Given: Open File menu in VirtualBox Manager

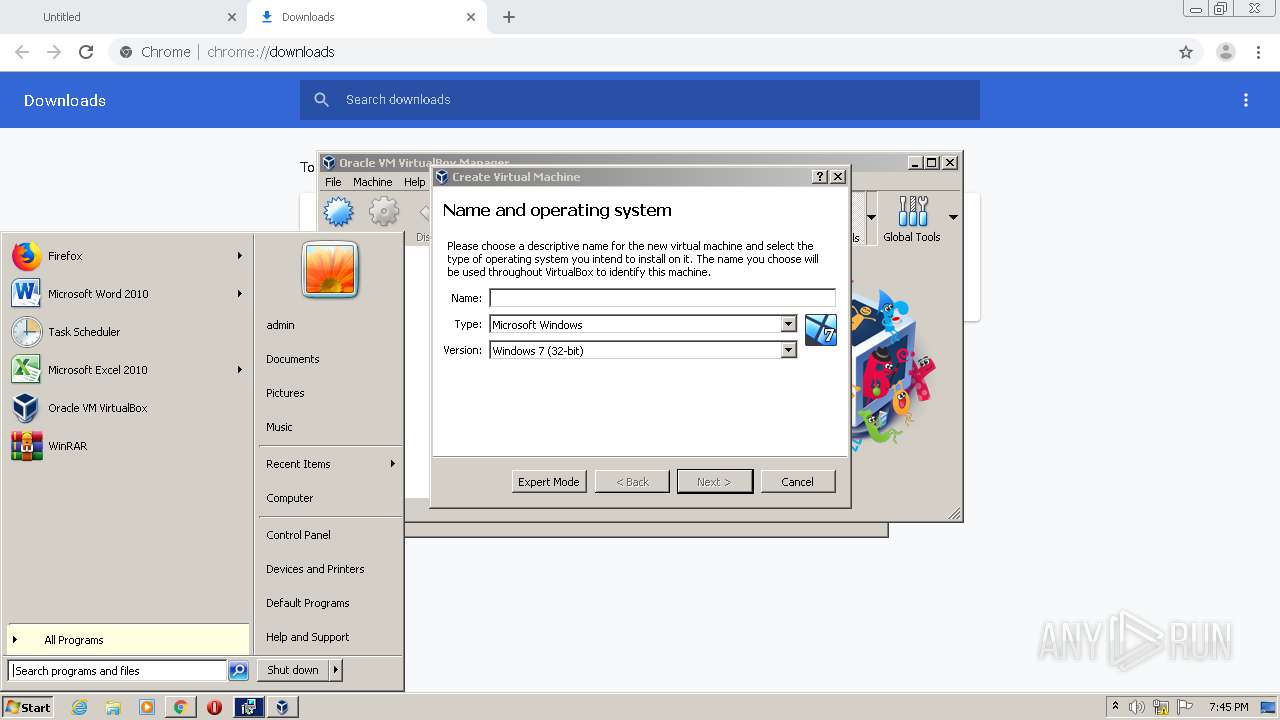Looking at the screenshot, I should pos(333,182).
